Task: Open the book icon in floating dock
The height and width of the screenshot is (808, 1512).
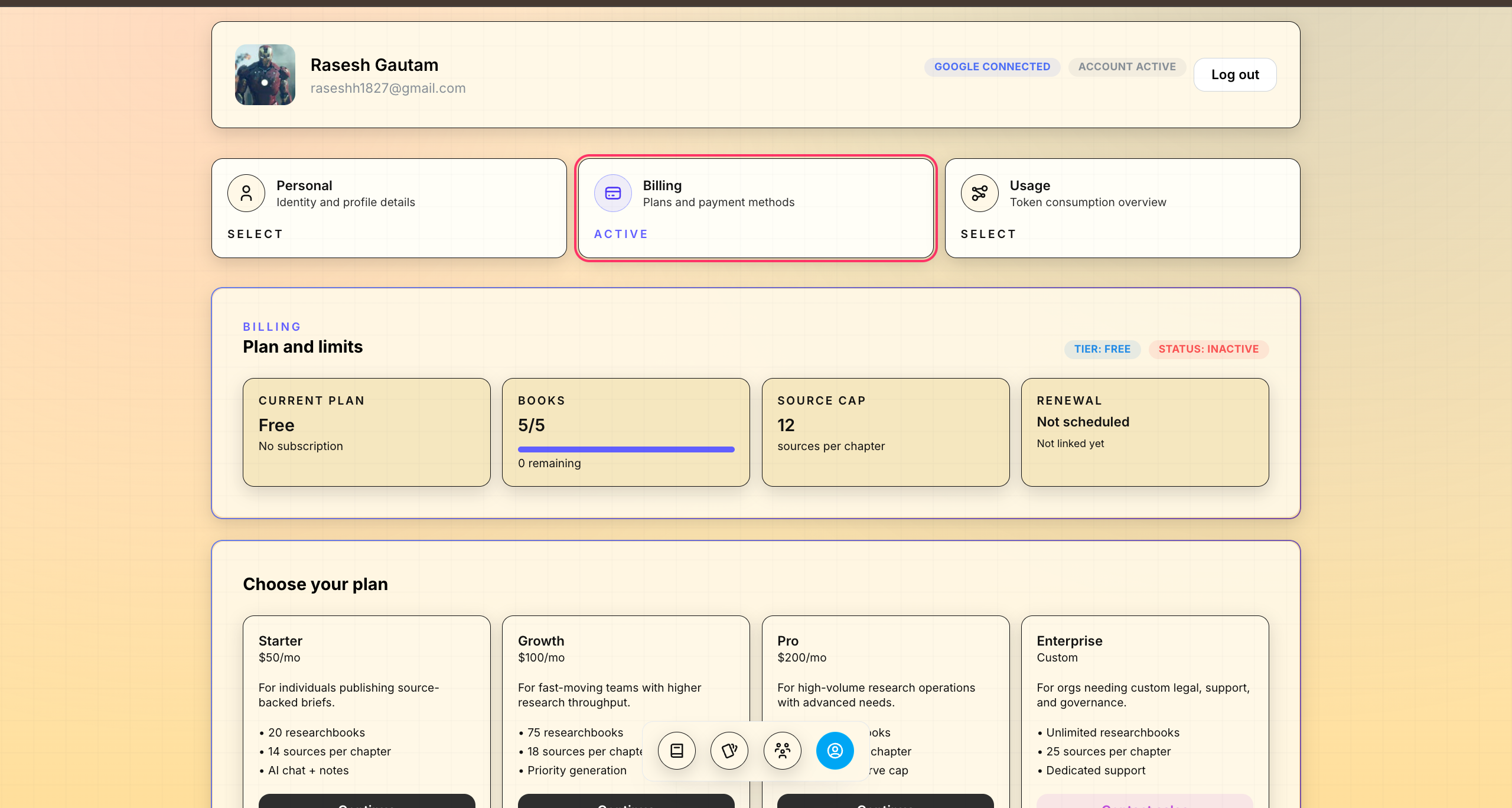Action: 677,751
